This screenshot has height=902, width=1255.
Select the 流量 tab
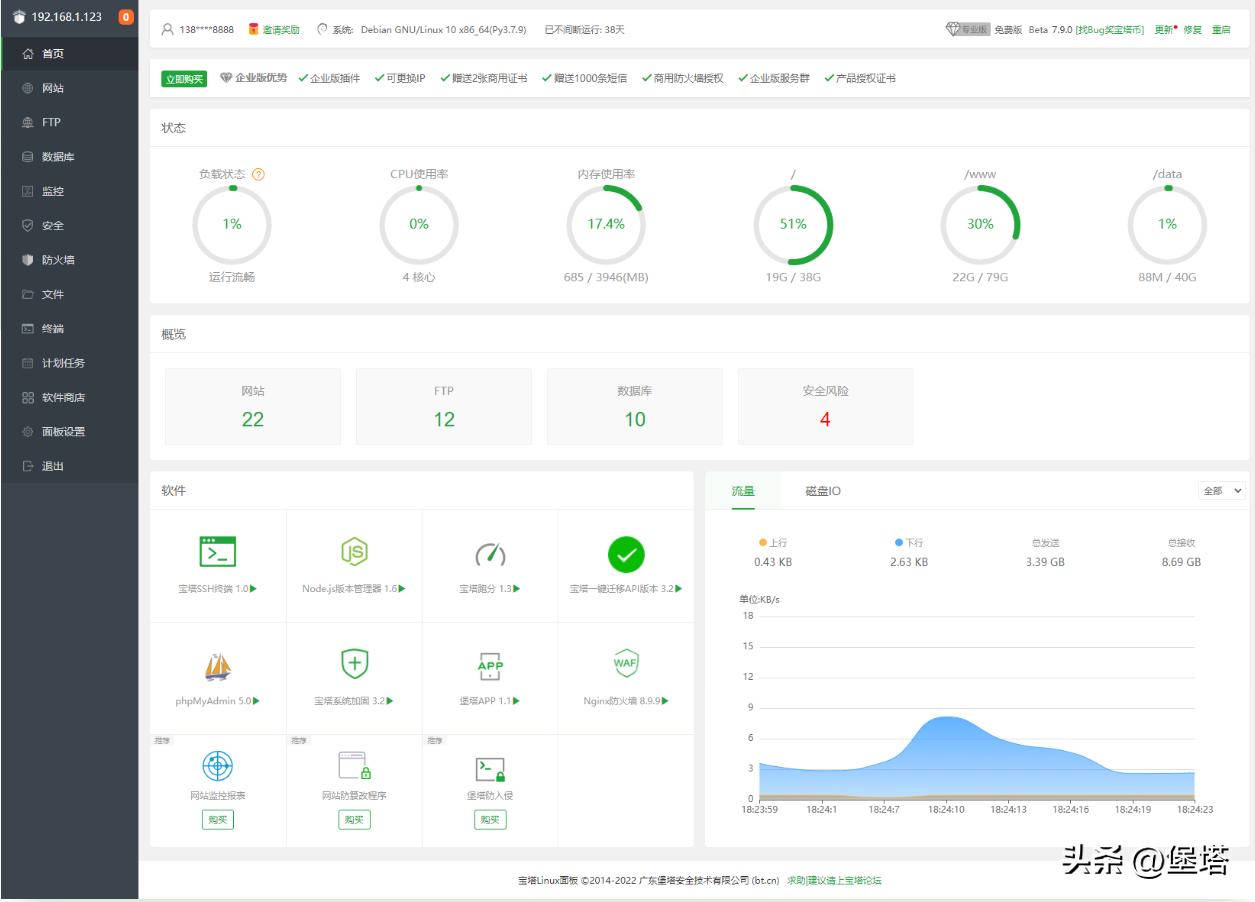[743, 491]
